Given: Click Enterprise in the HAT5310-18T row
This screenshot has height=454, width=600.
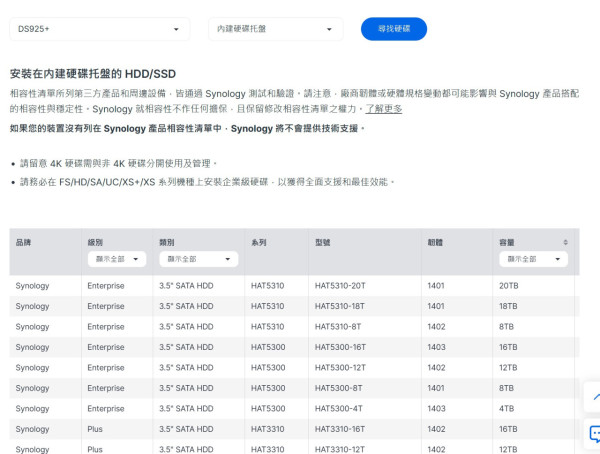Looking at the screenshot, I should tap(106, 306).
